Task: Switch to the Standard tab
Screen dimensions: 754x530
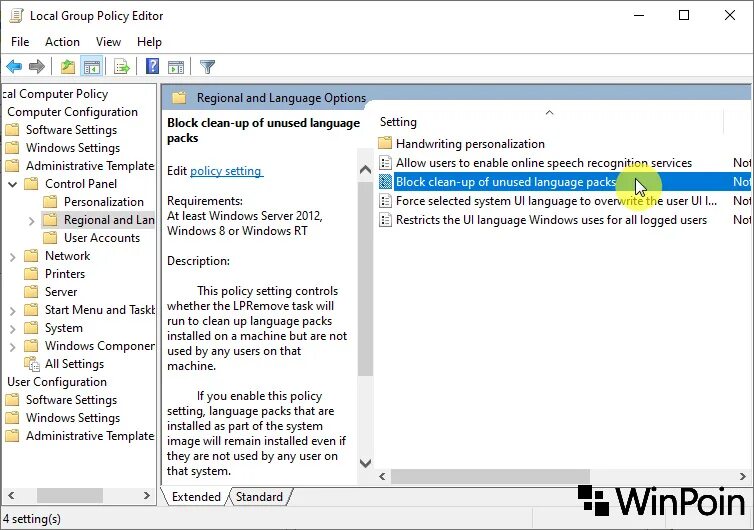Action: coord(259,496)
